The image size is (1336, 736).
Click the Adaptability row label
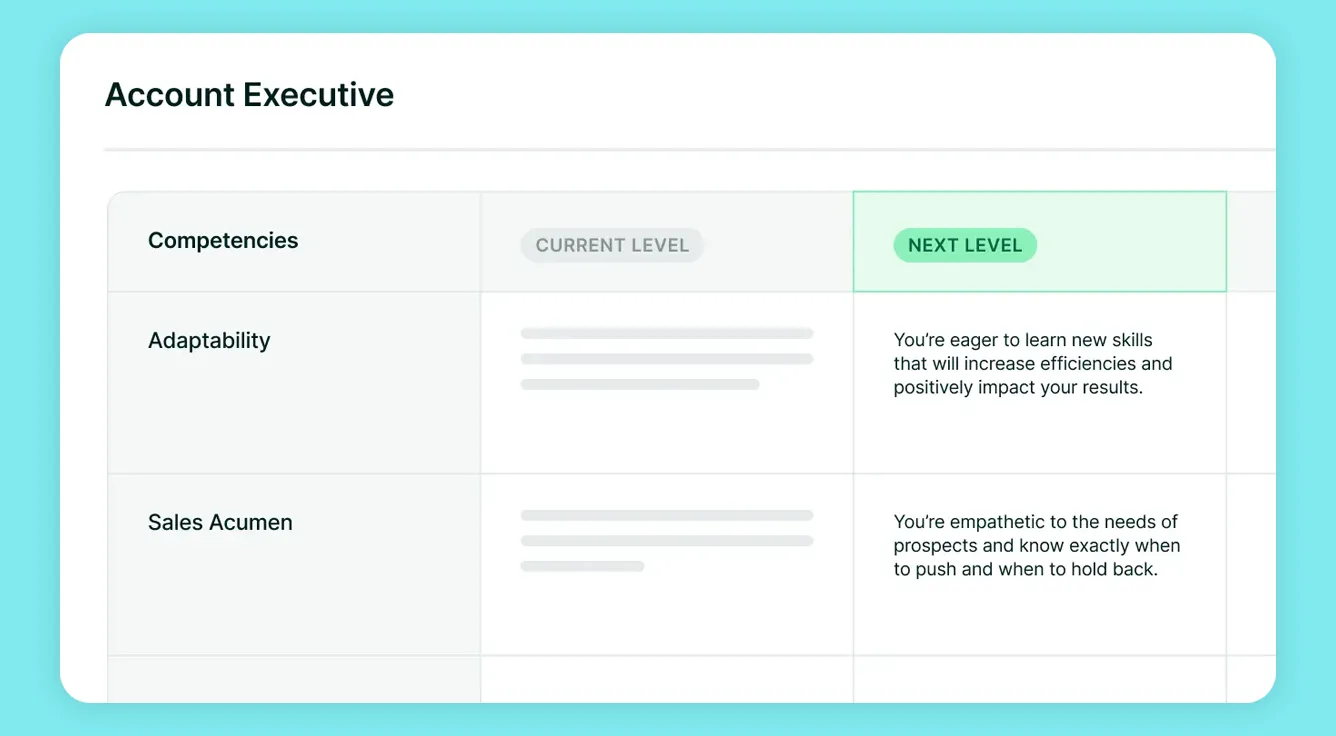pyautogui.click(x=209, y=340)
